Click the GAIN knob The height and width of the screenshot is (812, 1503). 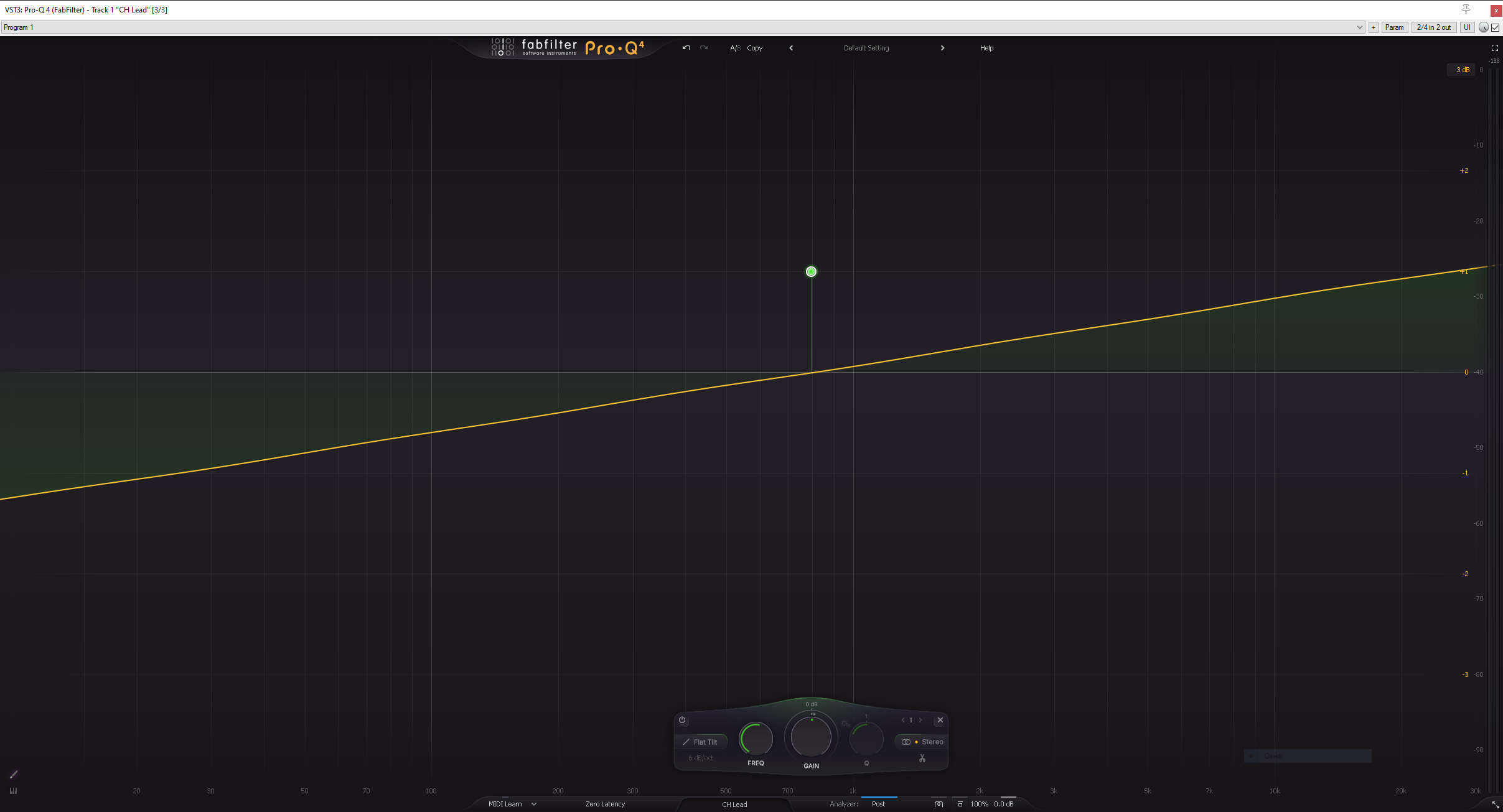pyautogui.click(x=810, y=737)
